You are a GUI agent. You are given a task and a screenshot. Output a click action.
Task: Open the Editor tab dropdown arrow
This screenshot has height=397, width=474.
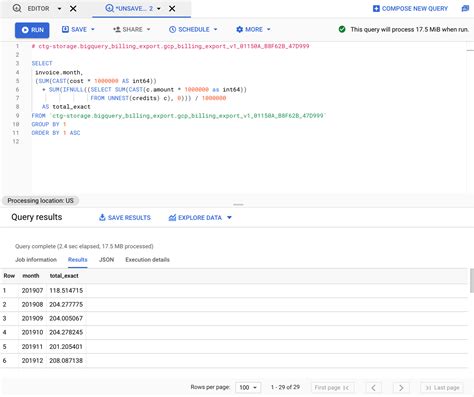coord(59,9)
